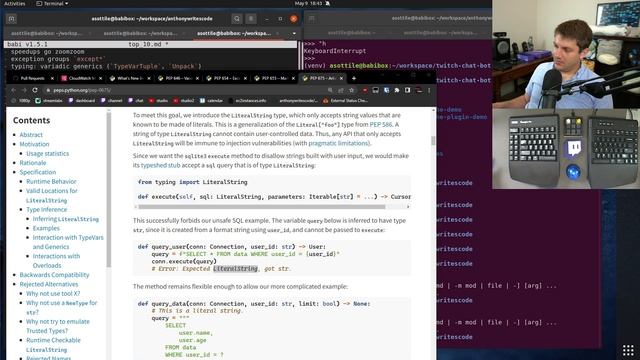The width and height of the screenshot is (640, 360).
Task: Jump to Rationale in the Contents
Action: coord(33,163)
